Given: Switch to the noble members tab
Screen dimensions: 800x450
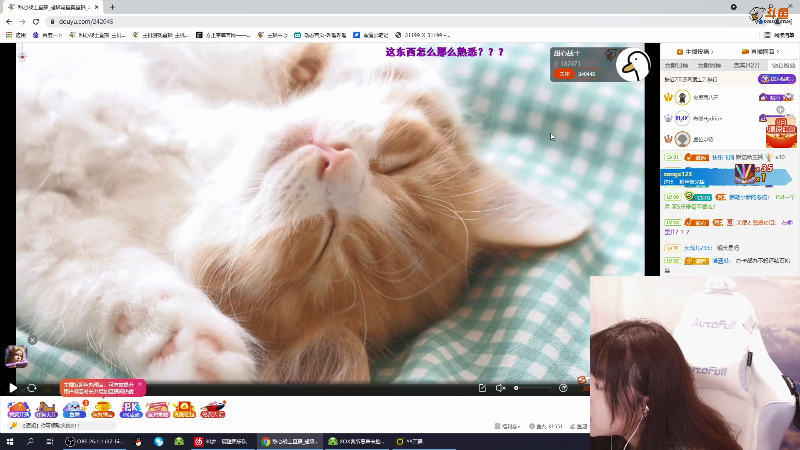Looking at the screenshot, I should pos(746,65).
